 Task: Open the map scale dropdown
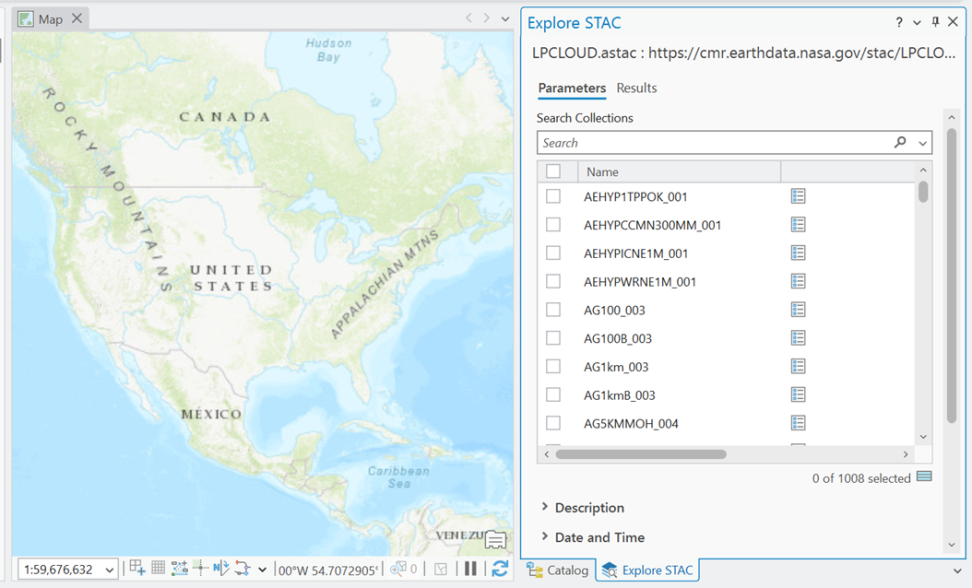tap(110, 569)
